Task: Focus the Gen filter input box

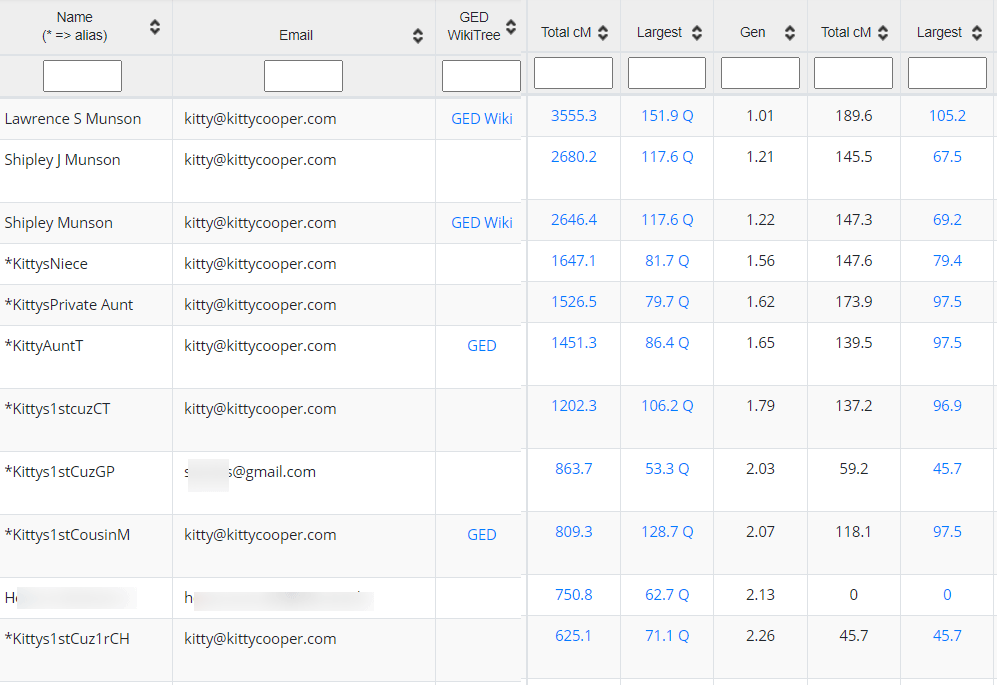Action: click(x=760, y=73)
